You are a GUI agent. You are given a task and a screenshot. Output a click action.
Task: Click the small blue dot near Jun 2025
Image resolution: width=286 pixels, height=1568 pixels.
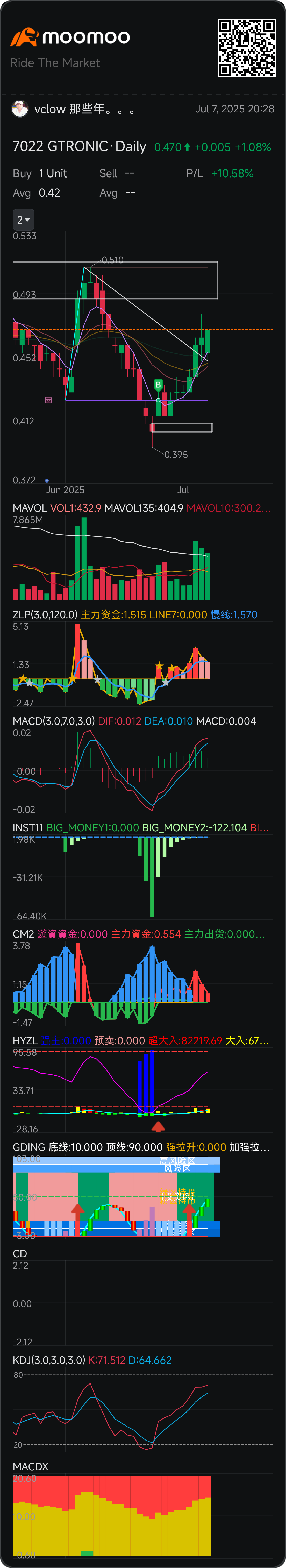point(47,480)
